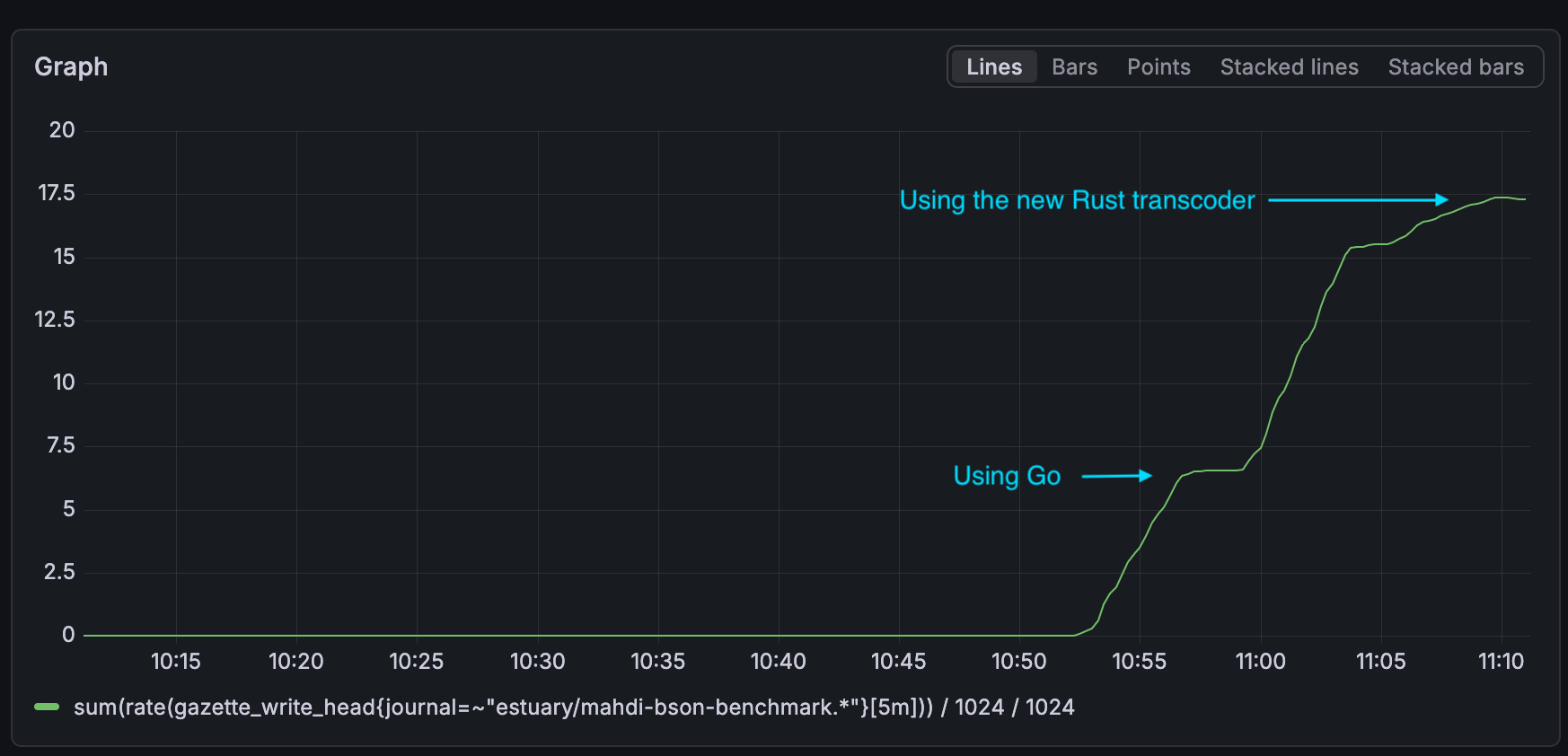
Task: Click the 10:55 x-axis time label
Action: pos(1139,662)
